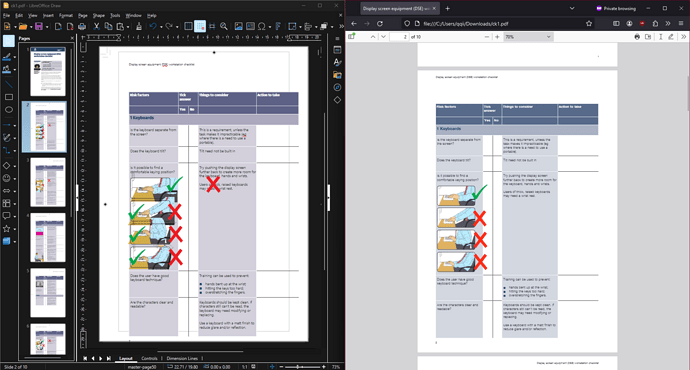Click the PDF zoom in plus button

[x=497, y=37]
